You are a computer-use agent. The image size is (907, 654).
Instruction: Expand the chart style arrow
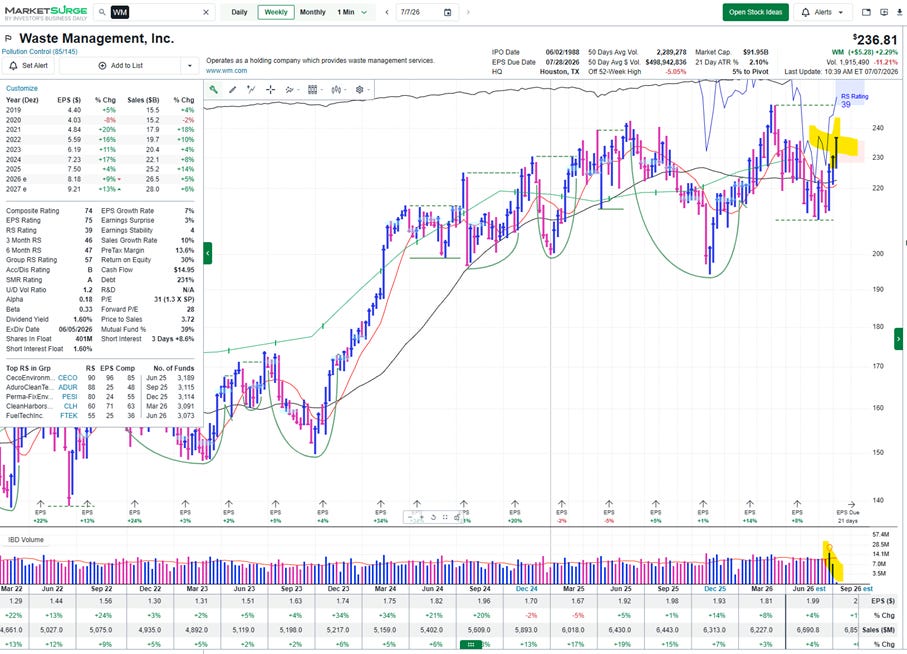pyautogui.click(x=345, y=90)
